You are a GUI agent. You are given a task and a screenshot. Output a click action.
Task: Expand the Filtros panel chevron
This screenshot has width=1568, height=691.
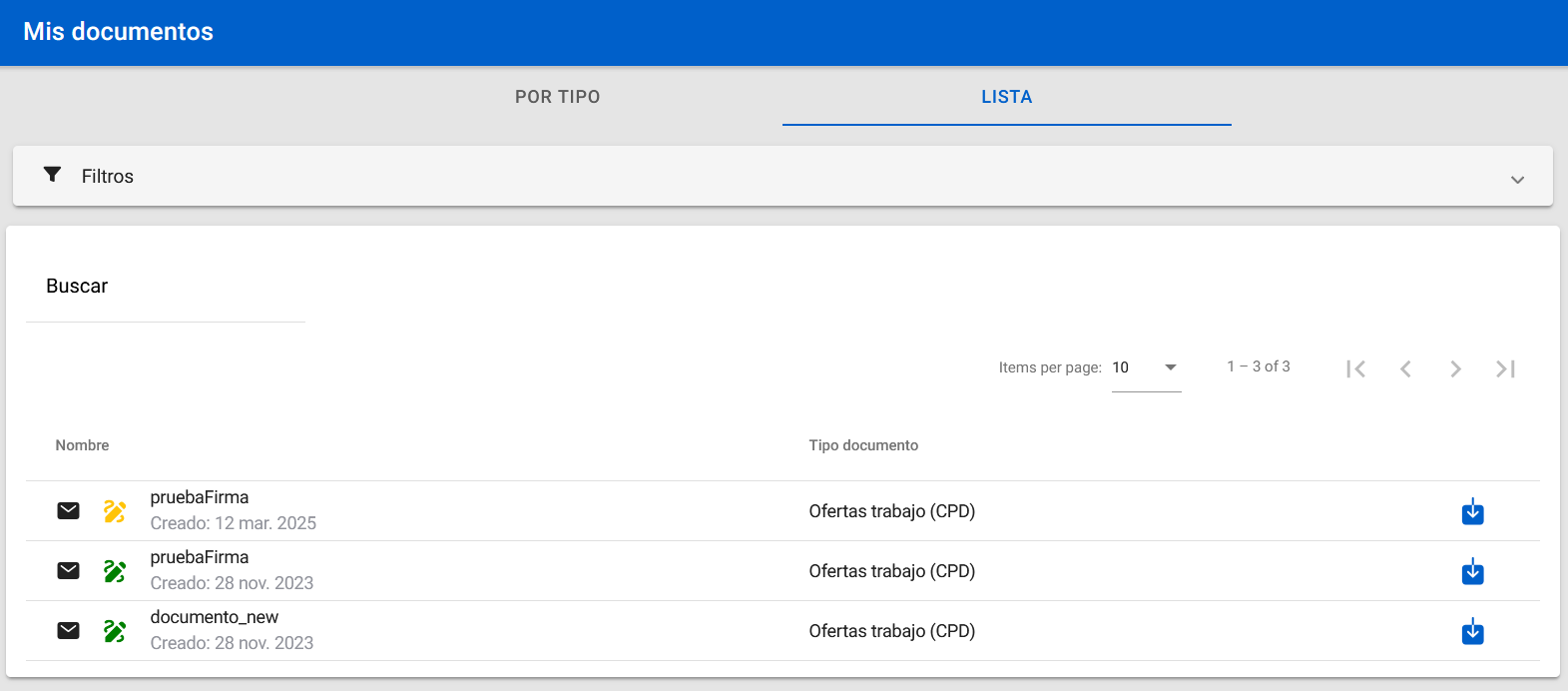[x=1517, y=180]
